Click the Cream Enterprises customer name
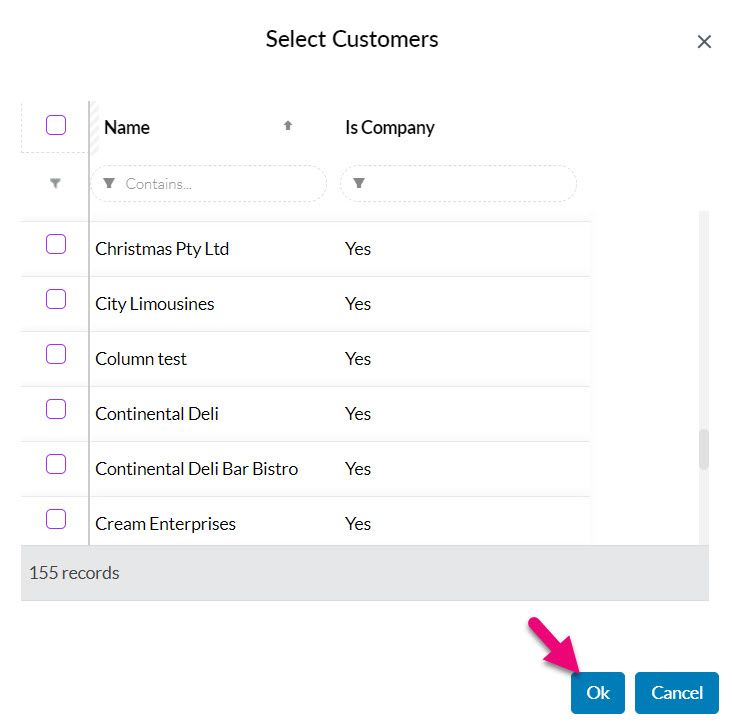732x727 pixels. (166, 524)
